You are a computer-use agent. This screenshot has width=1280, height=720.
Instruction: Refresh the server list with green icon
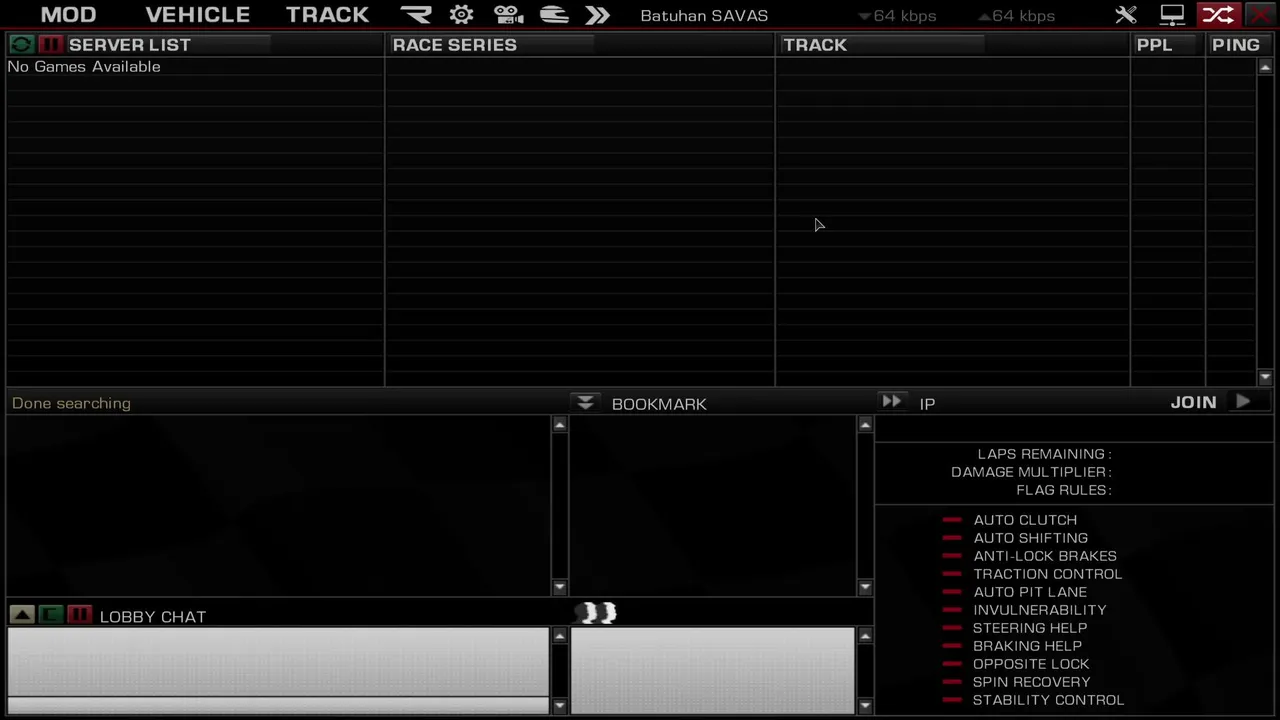point(21,45)
